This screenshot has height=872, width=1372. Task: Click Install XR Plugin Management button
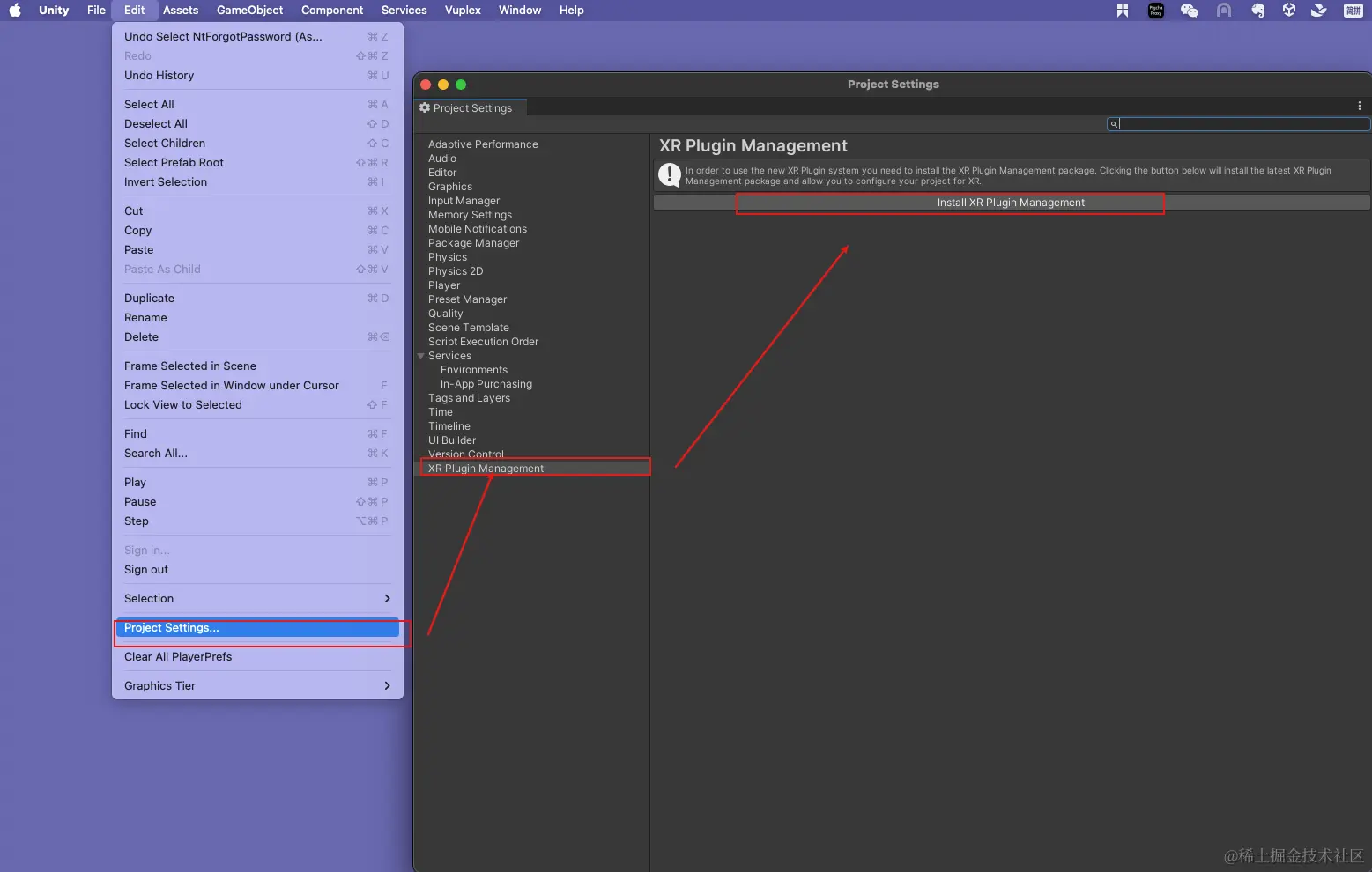coord(1012,203)
